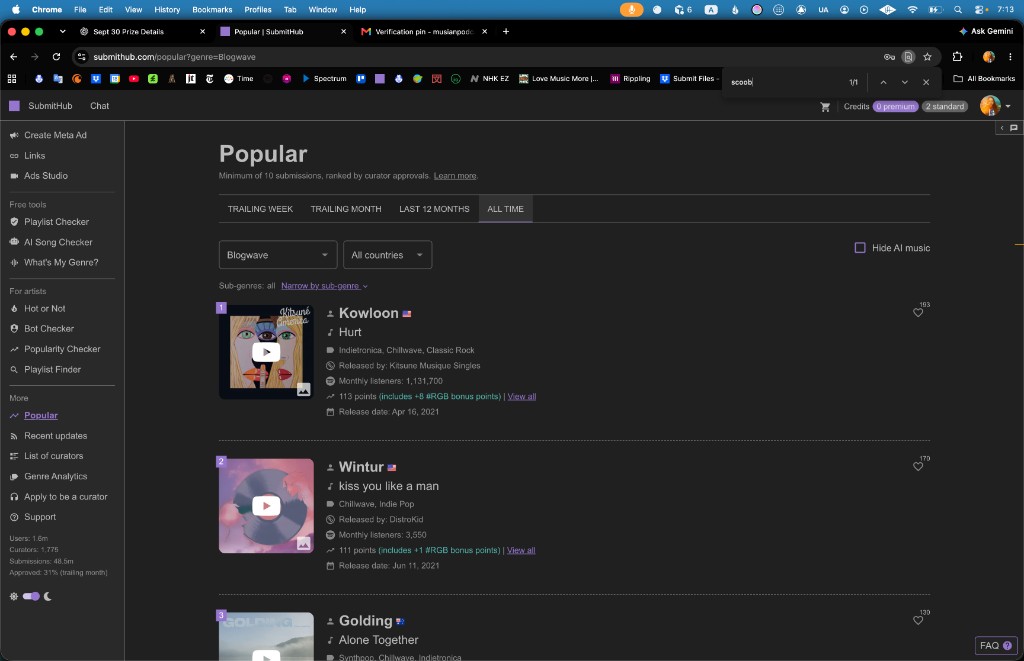
Task: Open Genre Analytics in sidebar
Action: (56, 476)
